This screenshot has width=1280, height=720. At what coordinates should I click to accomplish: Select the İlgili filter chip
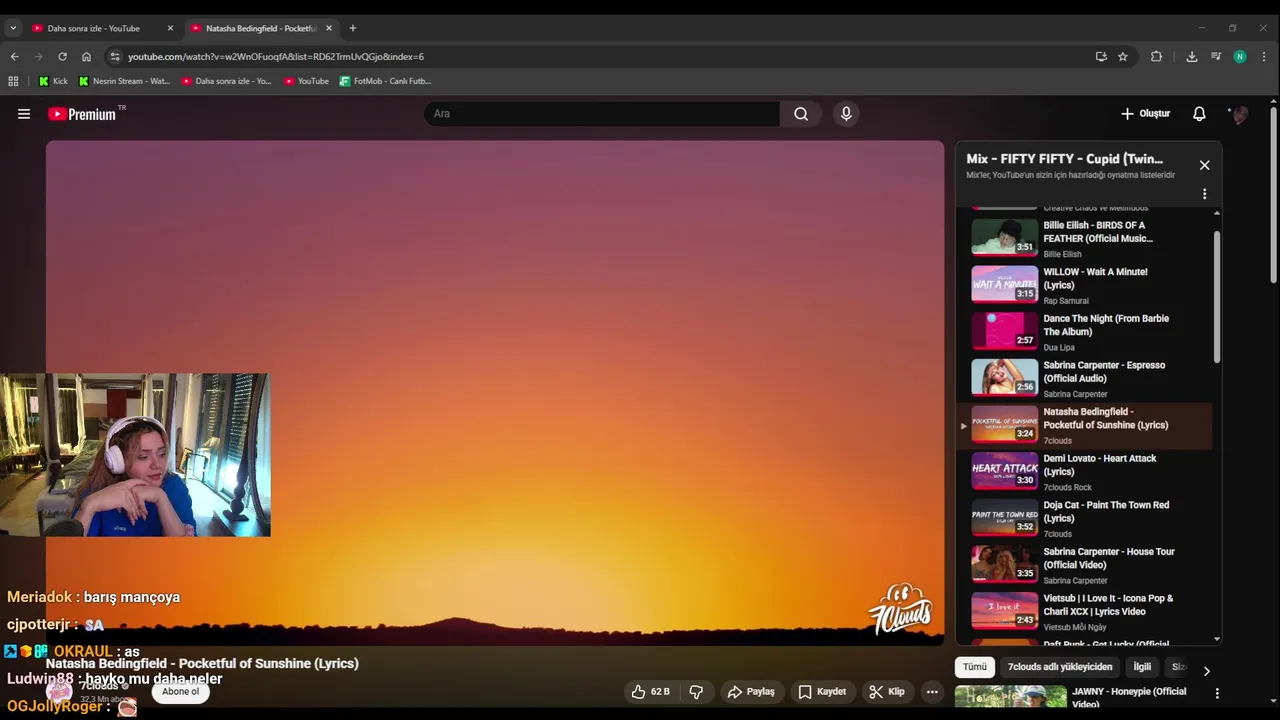pos(1142,667)
